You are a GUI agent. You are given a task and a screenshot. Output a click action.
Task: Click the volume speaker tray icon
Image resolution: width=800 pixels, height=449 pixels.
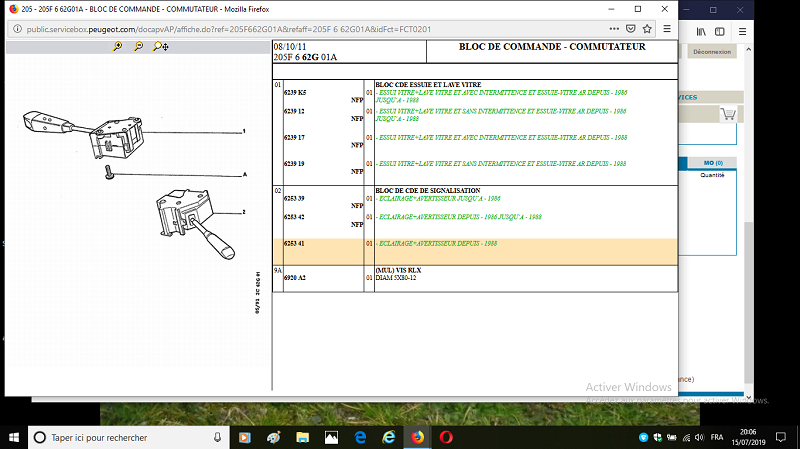pos(699,437)
